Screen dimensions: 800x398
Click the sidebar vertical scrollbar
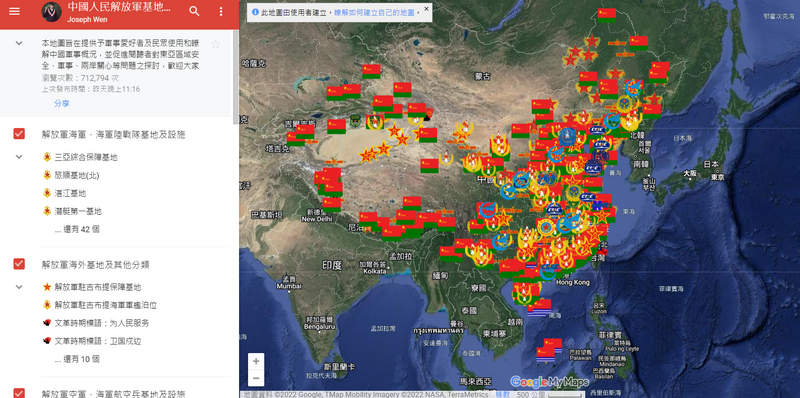[235, 77]
